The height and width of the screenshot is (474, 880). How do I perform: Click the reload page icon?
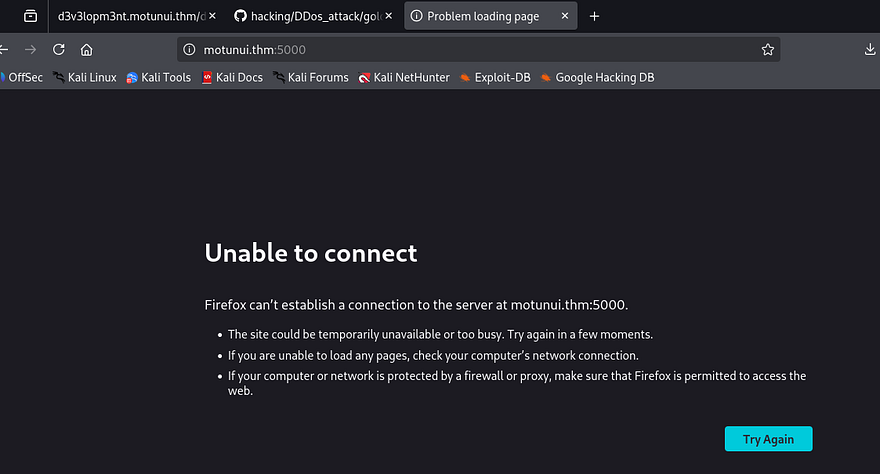click(x=59, y=49)
